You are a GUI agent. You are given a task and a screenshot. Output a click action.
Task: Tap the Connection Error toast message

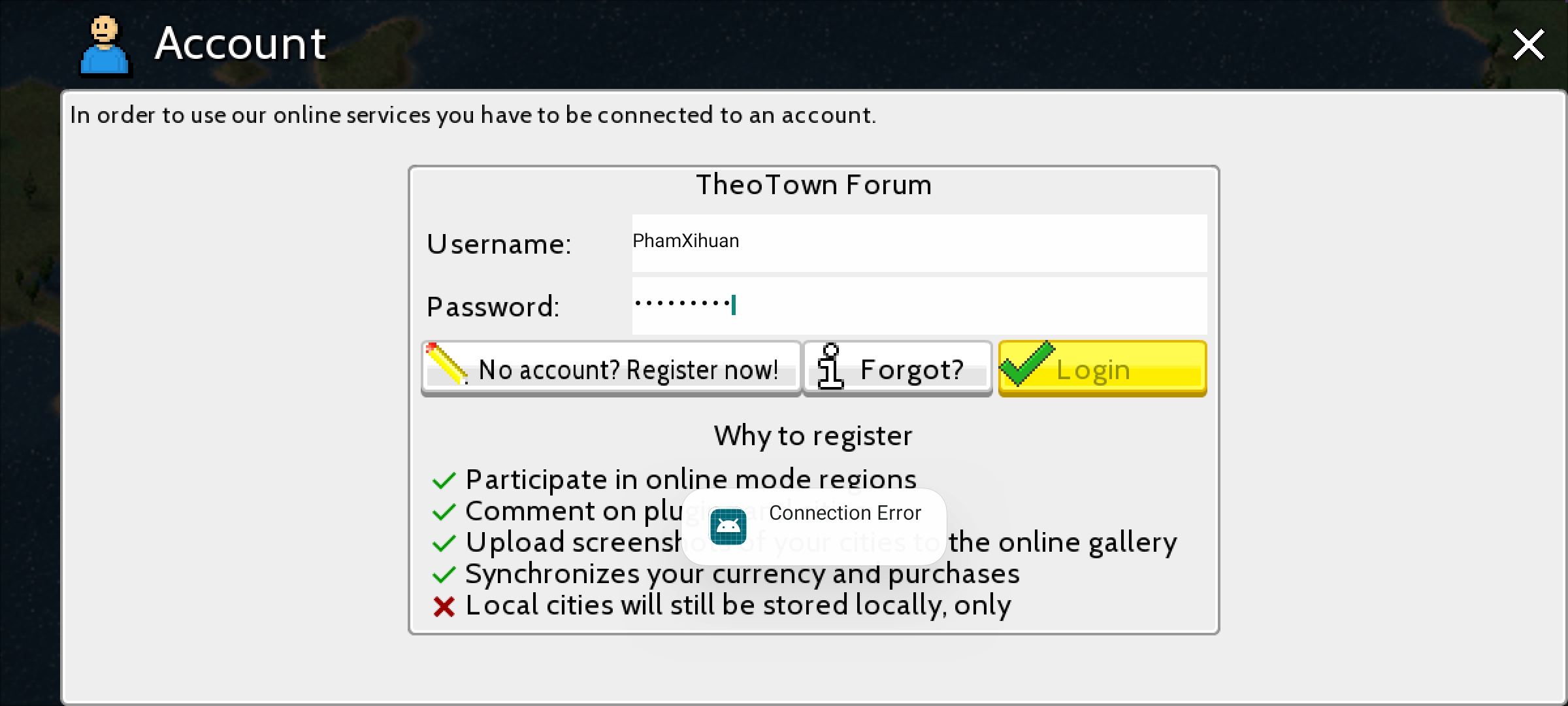tap(814, 526)
